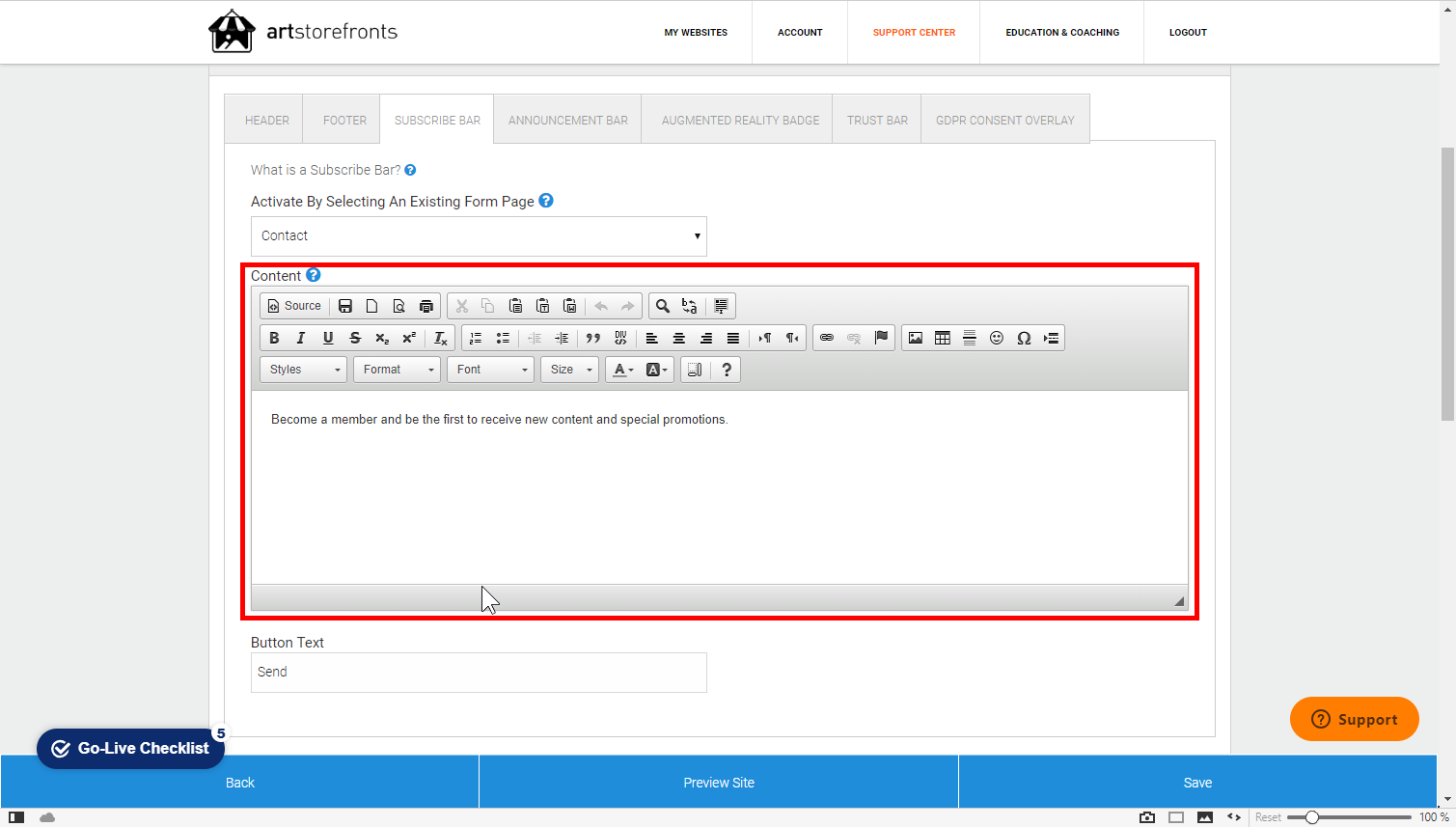Switch to the Announcement Bar tab
Screen dimensions: 1456x827
(x=567, y=120)
